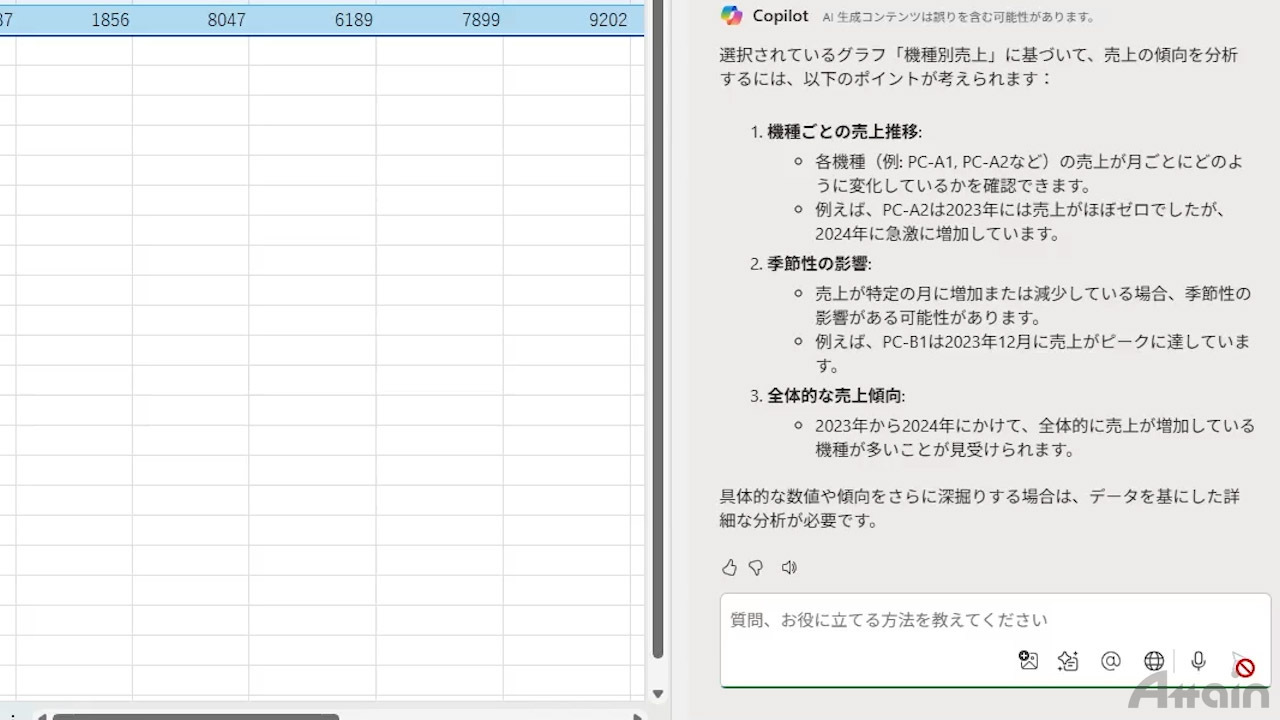Screen dimensions: 1280x720
Task: Open the sparkle prompt suggestions icon
Action: 1068,661
